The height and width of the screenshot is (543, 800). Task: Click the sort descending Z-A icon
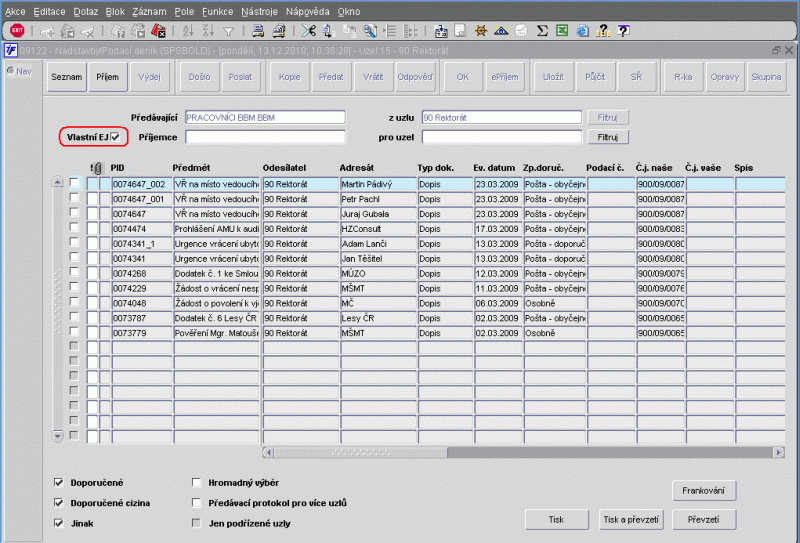[x=208, y=31]
